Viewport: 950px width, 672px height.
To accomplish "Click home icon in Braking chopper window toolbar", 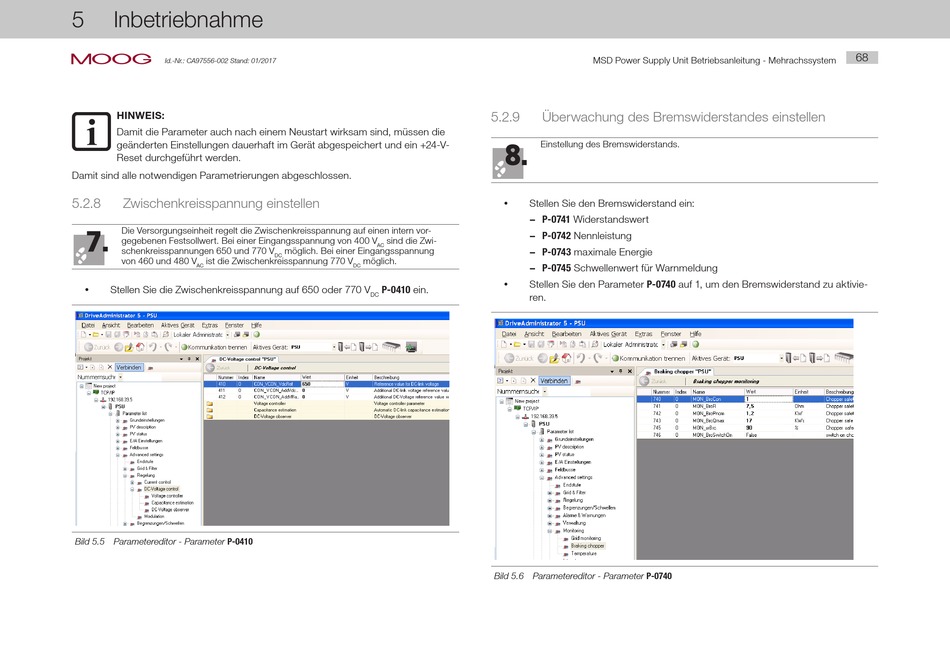I will point(566,358).
